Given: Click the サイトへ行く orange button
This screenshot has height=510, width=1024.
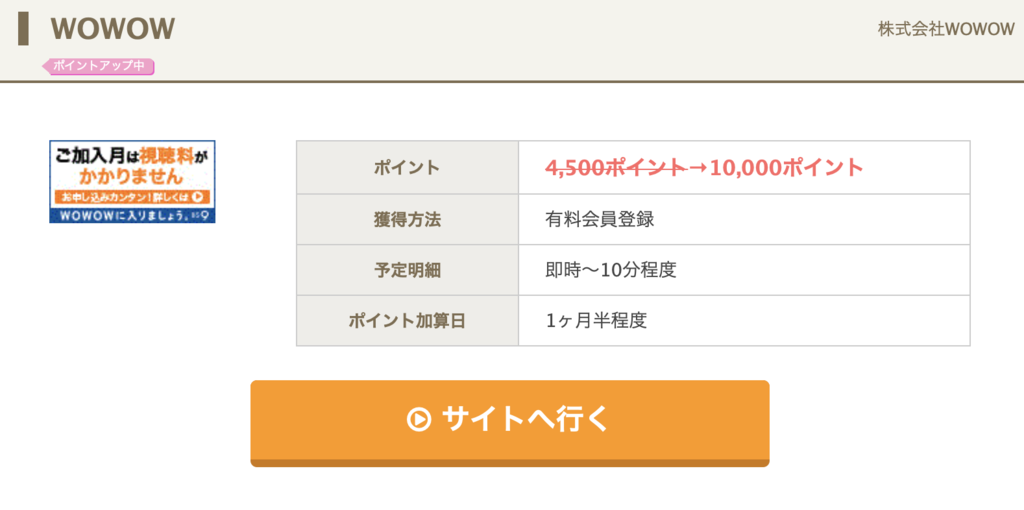Looking at the screenshot, I should pos(509,423).
